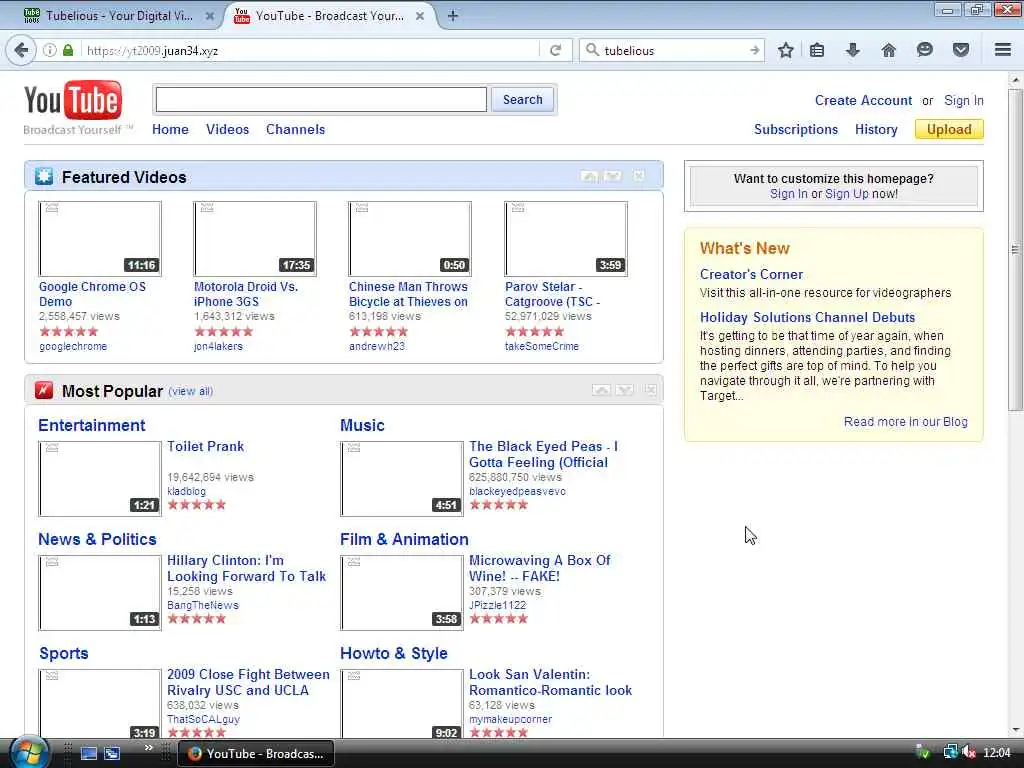This screenshot has height=768, width=1024.
Task: Open the Home navigation link
Action: coord(170,129)
